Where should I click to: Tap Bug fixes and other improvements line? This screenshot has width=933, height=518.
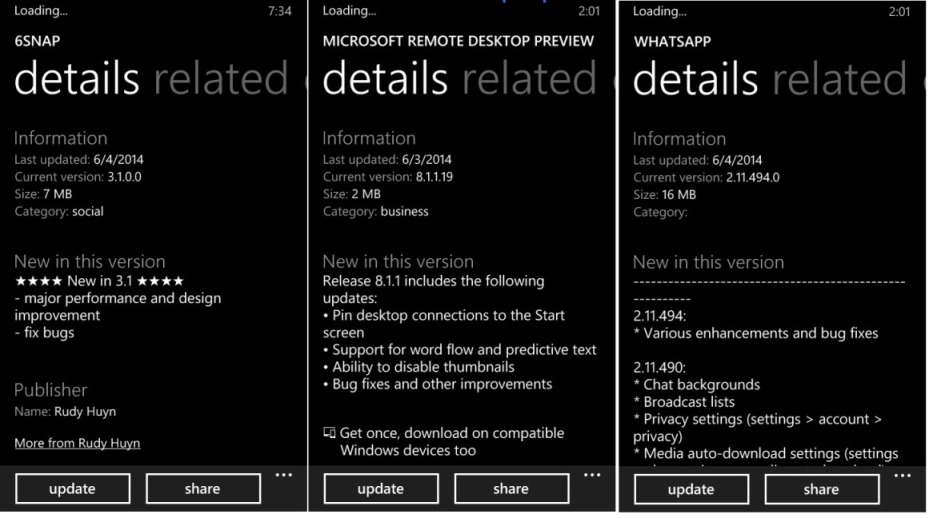point(438,384)
